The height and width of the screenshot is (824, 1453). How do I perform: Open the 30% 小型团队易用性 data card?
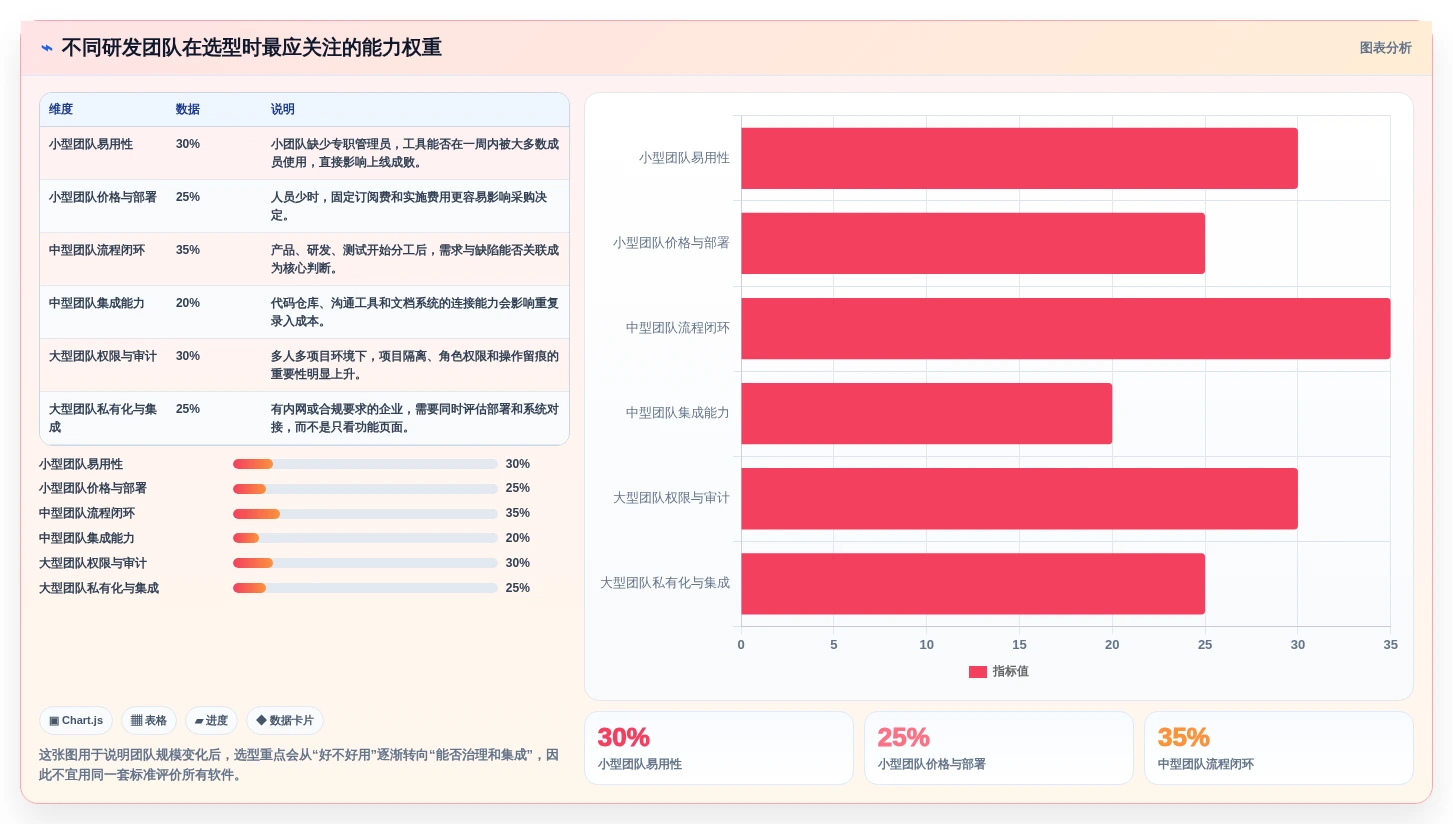[719, 748]
